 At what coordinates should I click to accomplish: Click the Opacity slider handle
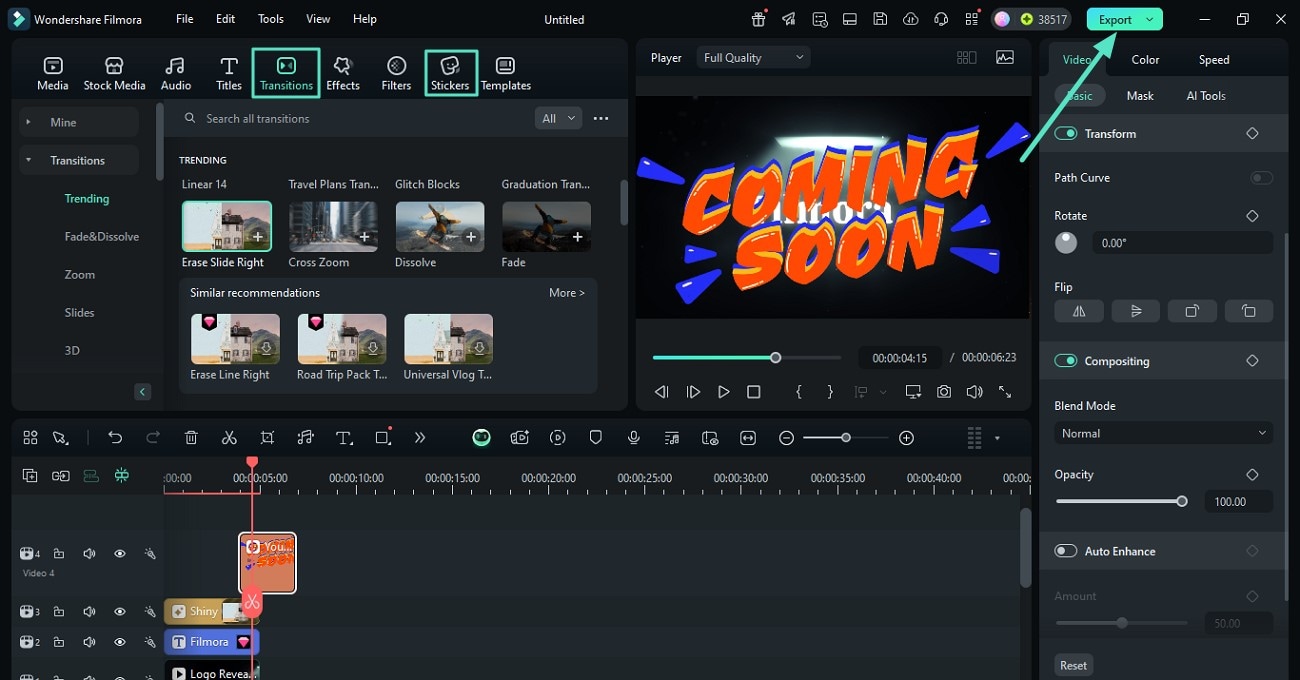pyautogui.click(x=1182, y=501)
